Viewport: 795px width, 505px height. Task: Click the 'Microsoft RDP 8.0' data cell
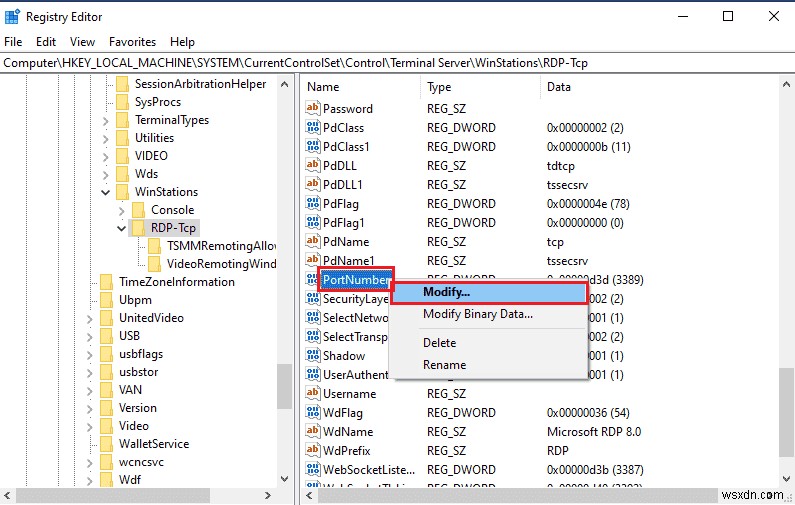tap(594, 431)
